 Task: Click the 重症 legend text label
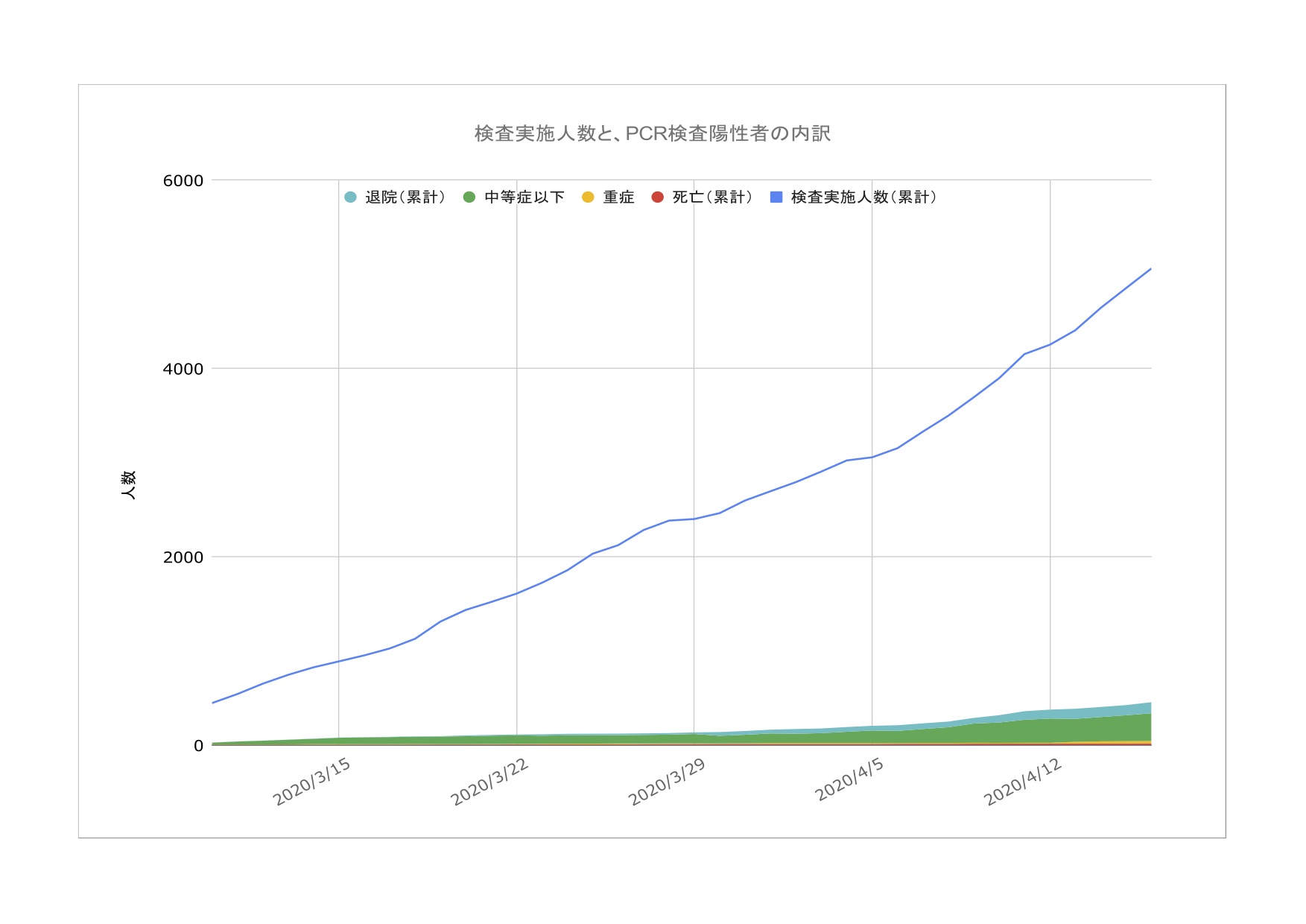618,197
